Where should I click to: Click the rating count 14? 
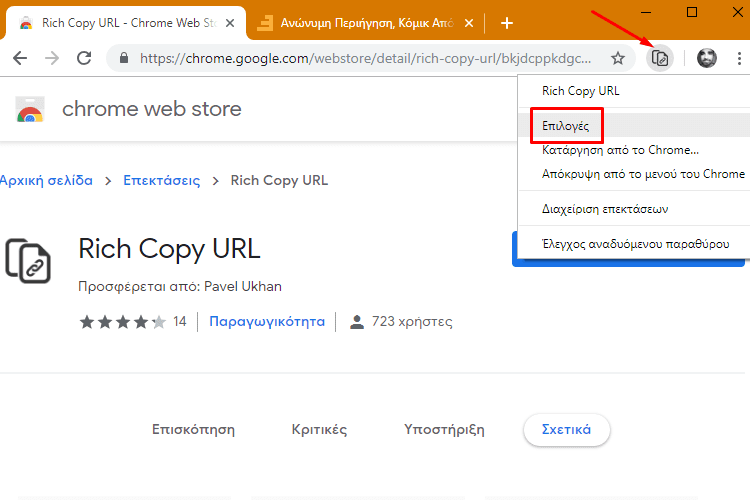click(x=180, y=321)
